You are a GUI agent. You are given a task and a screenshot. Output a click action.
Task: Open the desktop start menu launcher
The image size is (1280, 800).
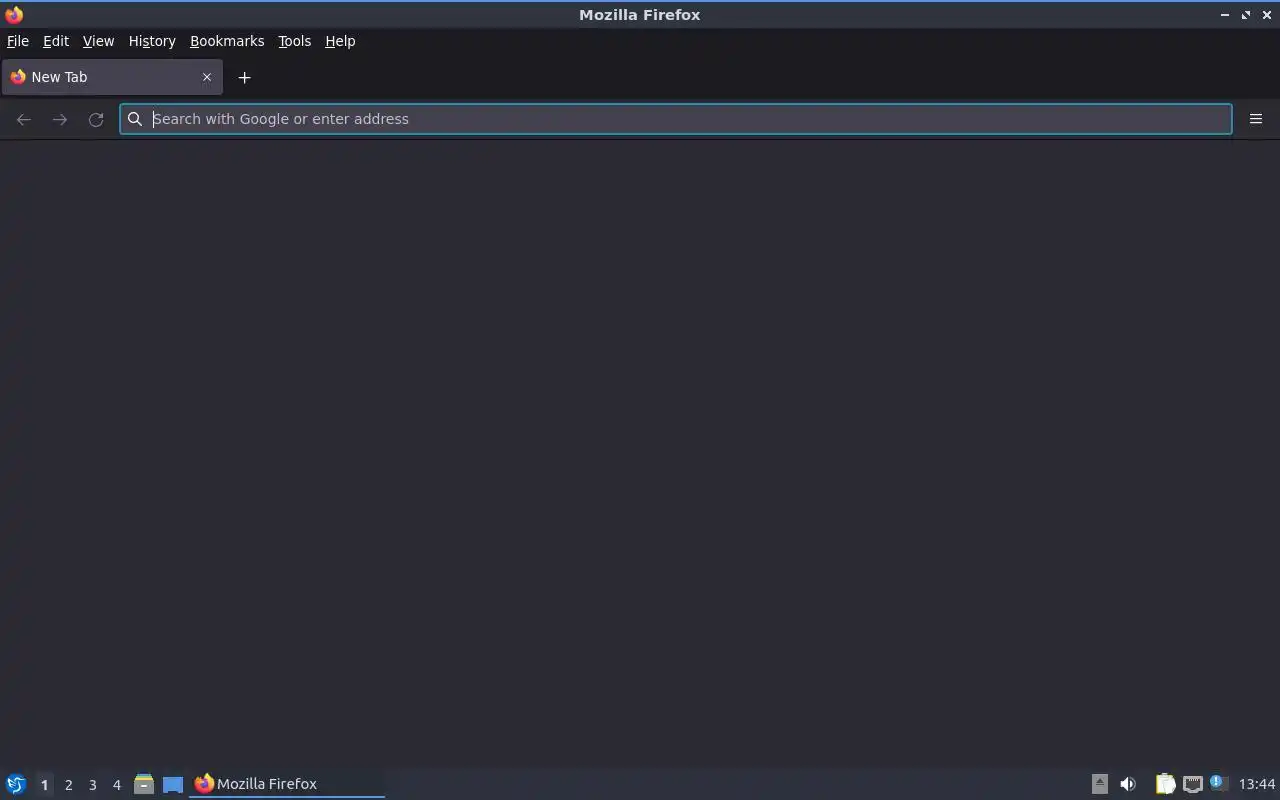16,784
